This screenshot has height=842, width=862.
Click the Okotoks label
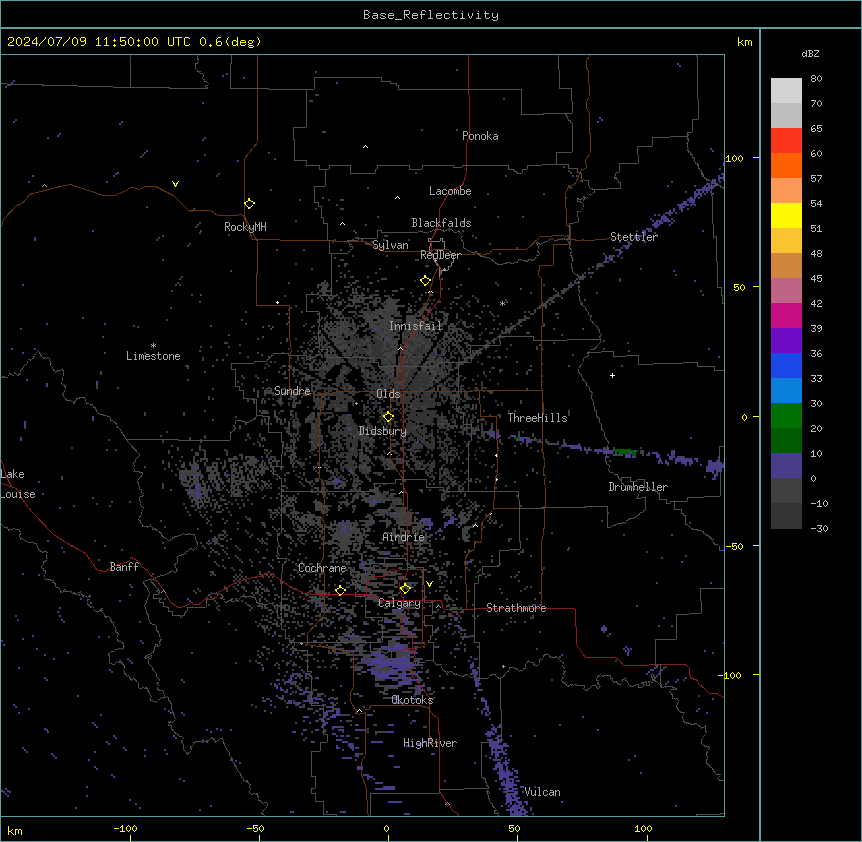pos(412,700)
